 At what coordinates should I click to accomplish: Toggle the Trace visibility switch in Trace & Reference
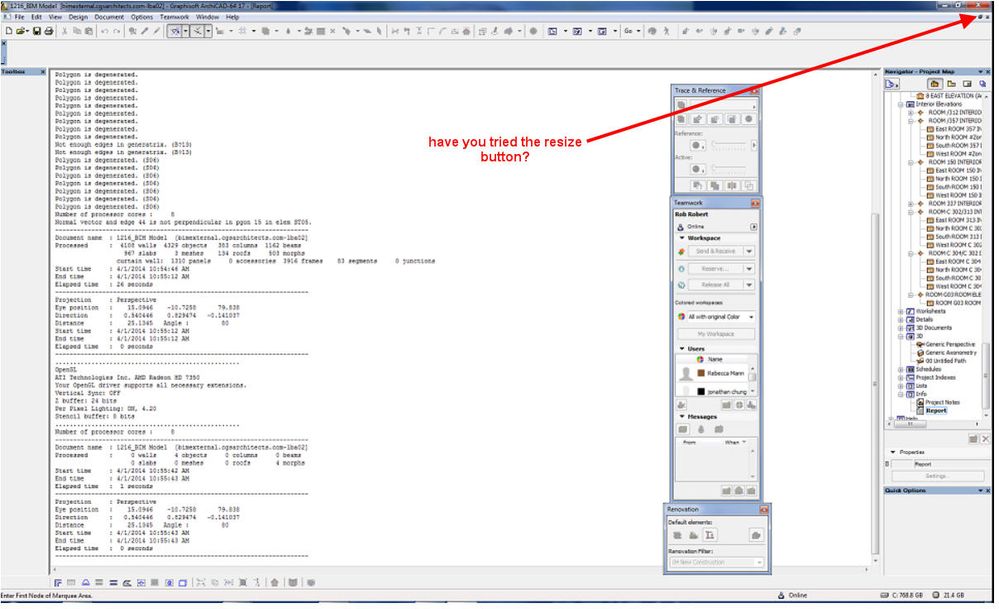tap(681, 104)
